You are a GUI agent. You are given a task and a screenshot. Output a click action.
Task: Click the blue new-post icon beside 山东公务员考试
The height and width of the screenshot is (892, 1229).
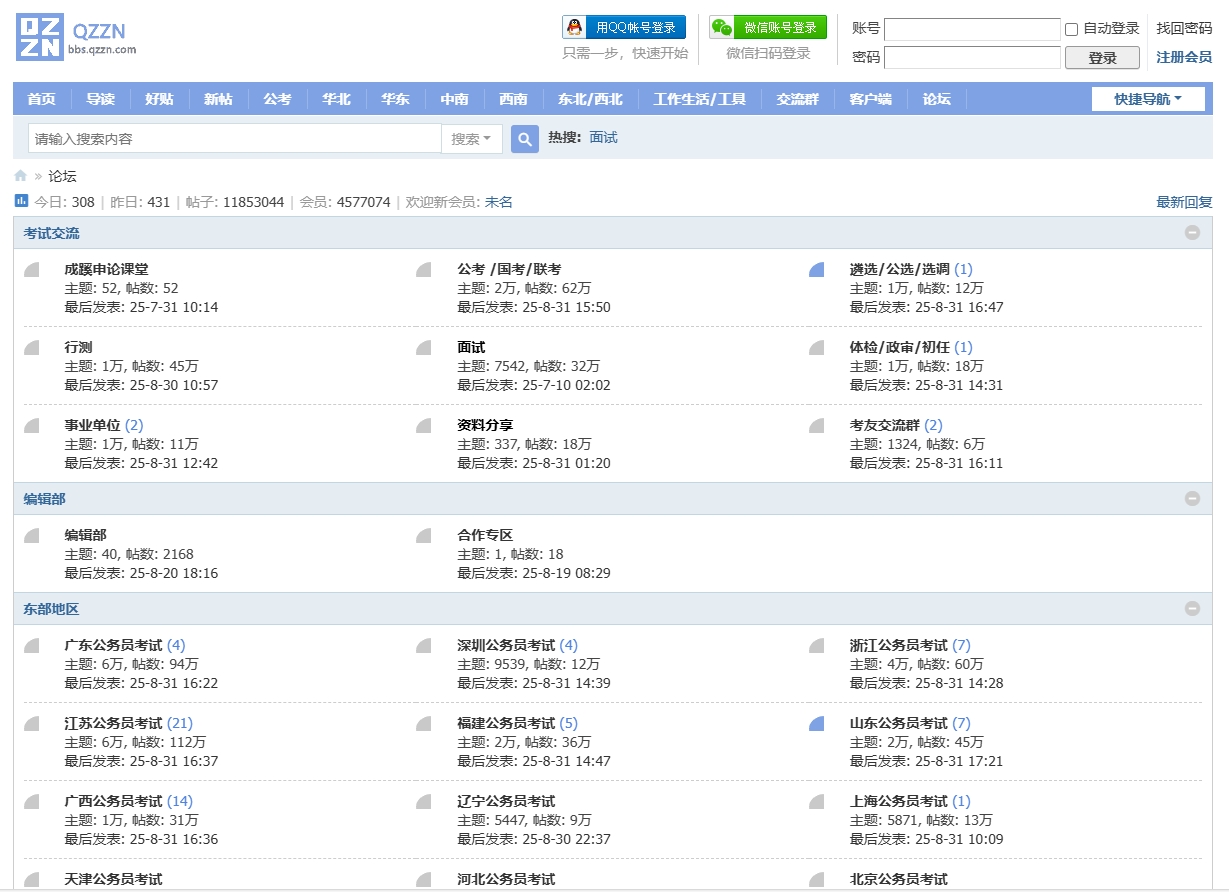(x=818, y=722)
